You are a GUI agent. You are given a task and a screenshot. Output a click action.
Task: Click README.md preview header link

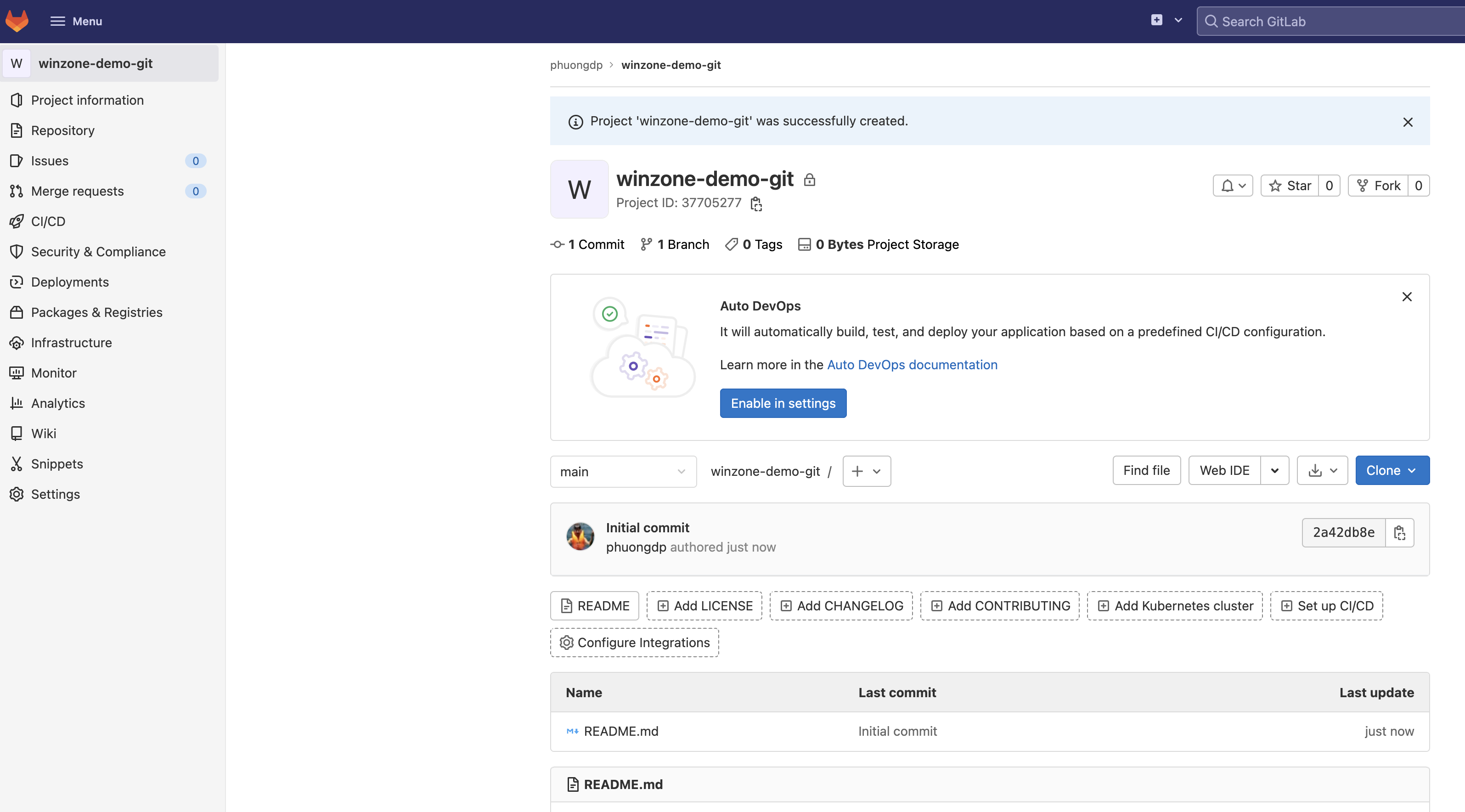coord(623,785)
